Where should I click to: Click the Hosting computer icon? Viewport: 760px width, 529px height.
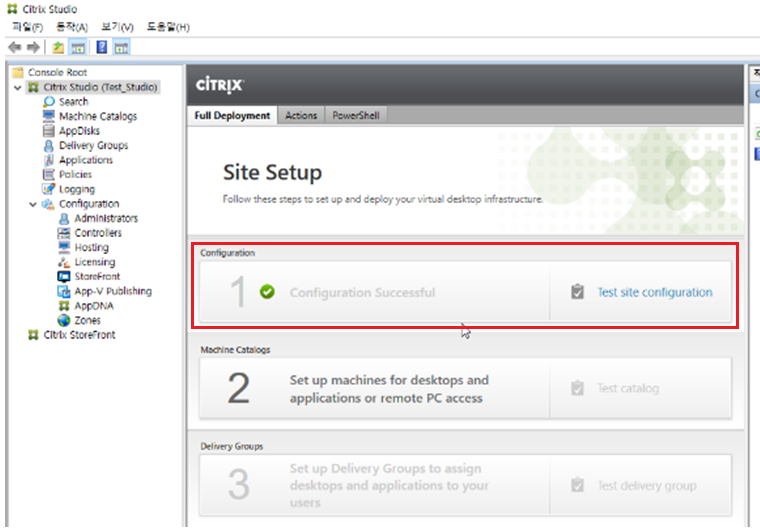click(64, 248)
